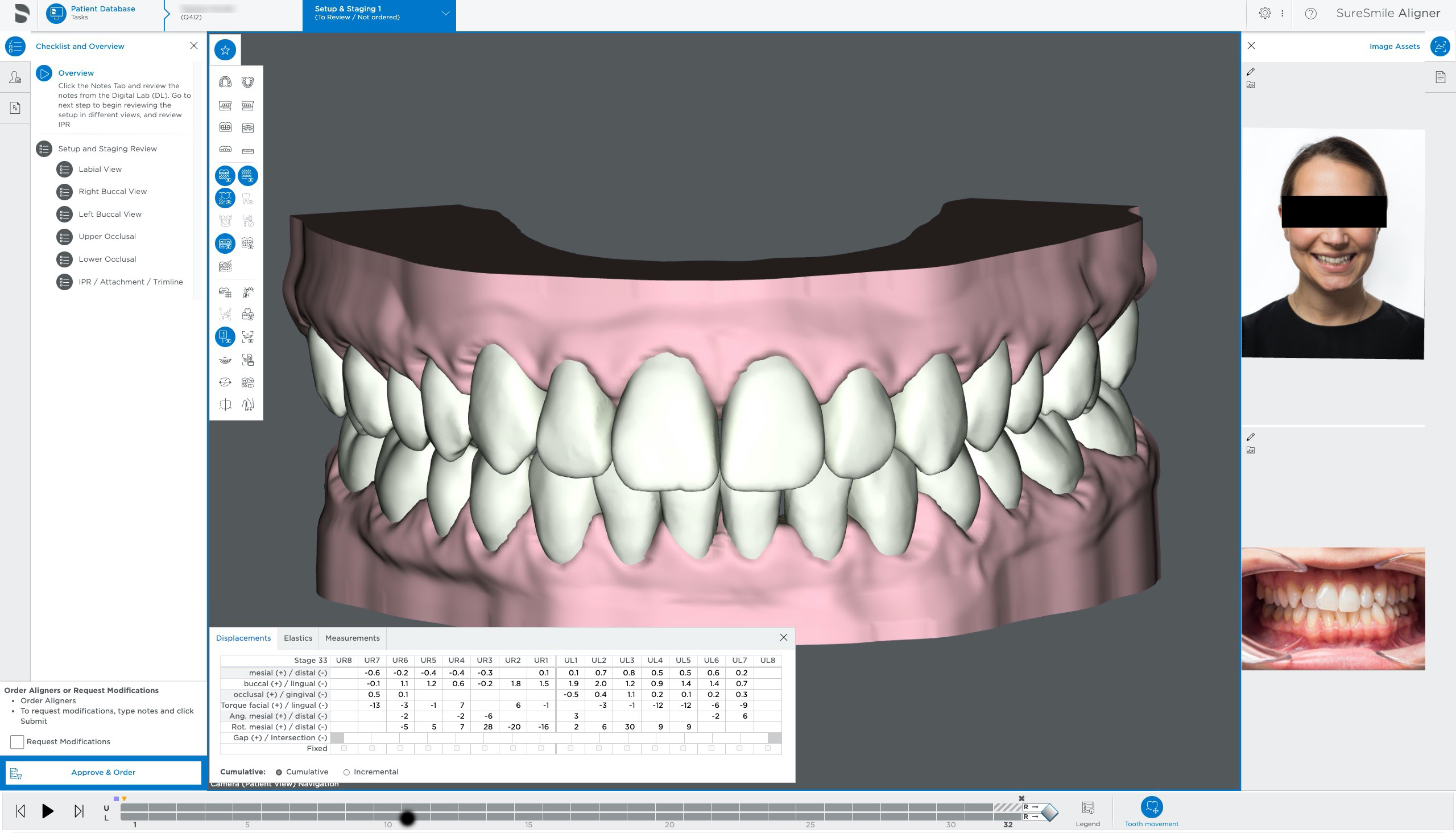Image resolution: width=1456 pixels, height=833 pixels.
Task: Select the upper arch occlusal view icon
Action: click(225, 82)
